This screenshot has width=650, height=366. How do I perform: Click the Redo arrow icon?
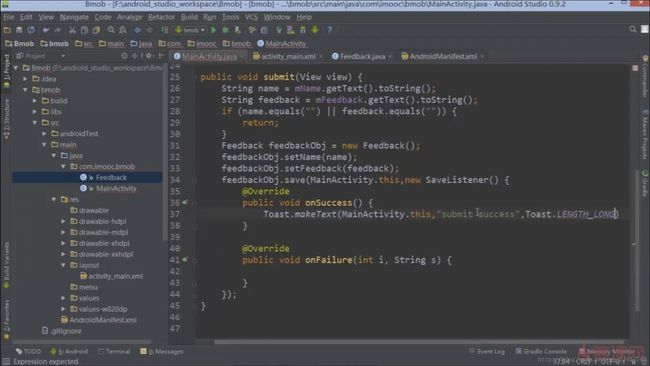point(58,30)
